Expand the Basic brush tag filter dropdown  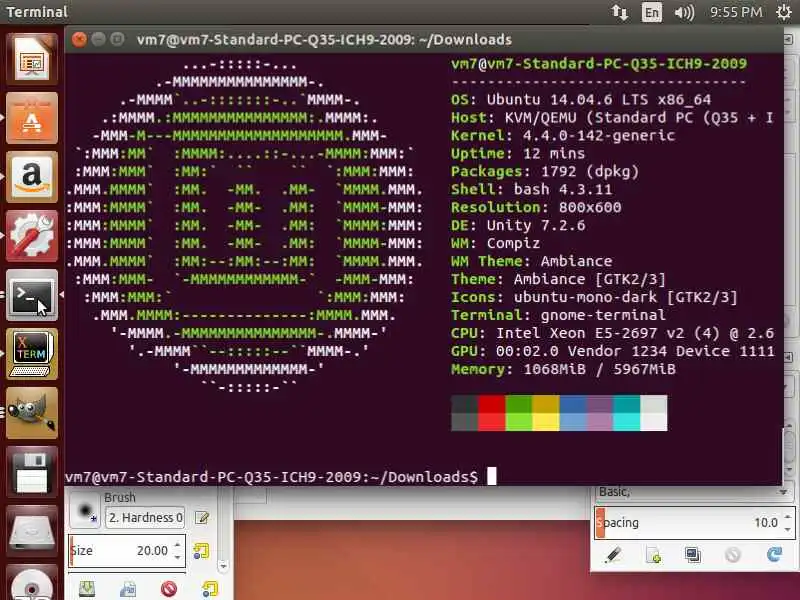click(x=782, y=492)
